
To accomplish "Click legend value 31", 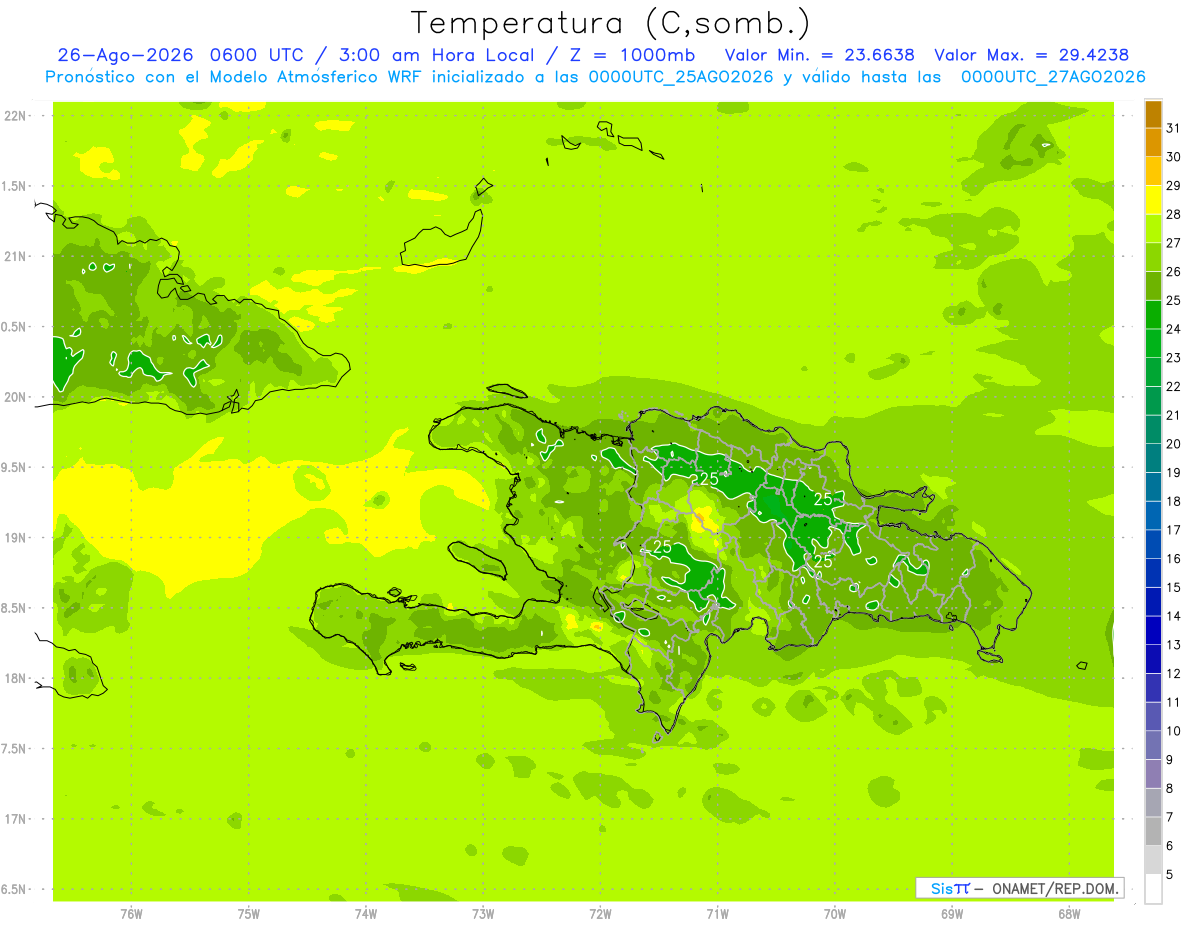I will click(1174, 128).
